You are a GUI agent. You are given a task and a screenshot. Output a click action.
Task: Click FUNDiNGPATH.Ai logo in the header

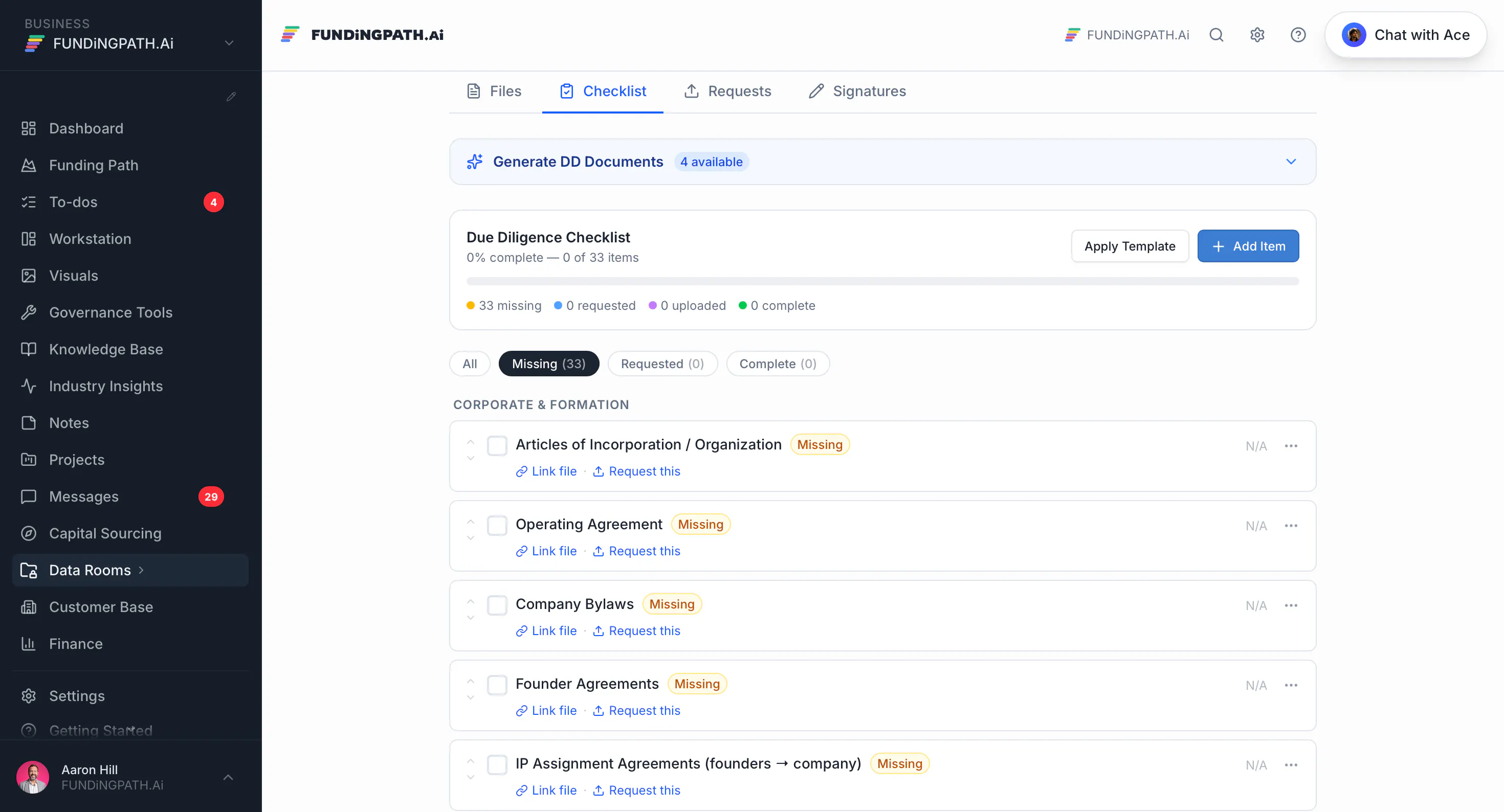tap(362, 35)
